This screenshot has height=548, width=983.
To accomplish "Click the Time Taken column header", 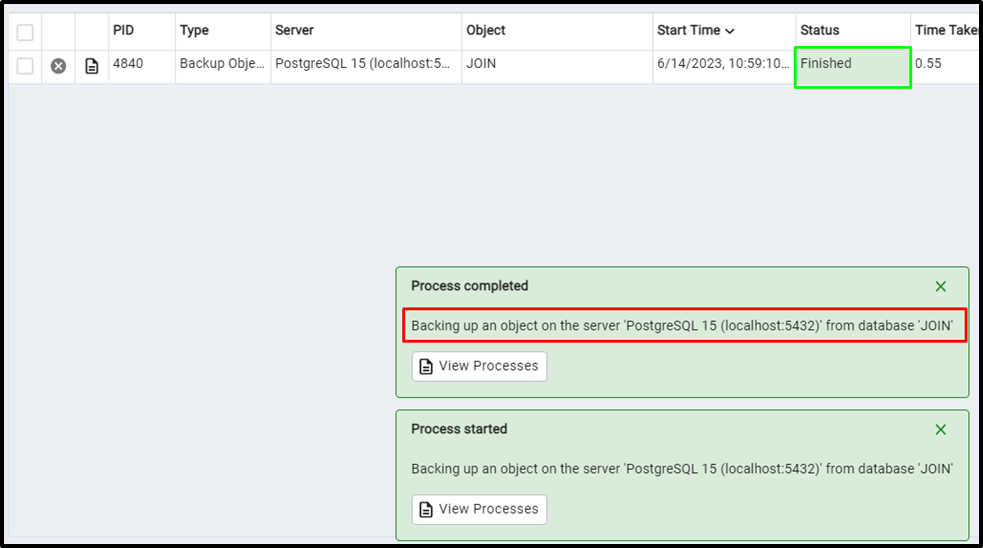I will coord(945,30).
